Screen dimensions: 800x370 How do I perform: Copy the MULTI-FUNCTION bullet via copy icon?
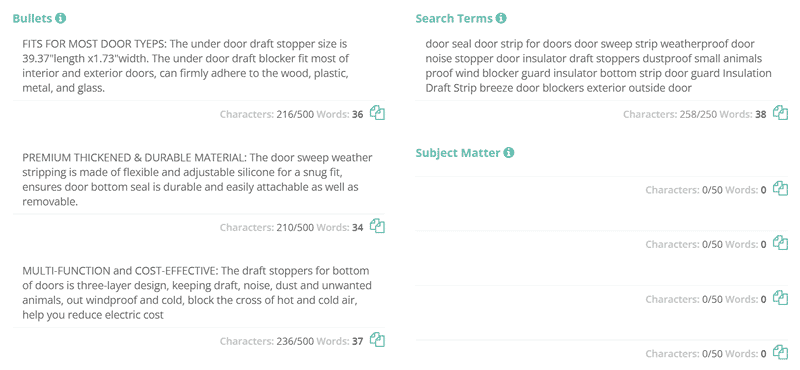(377, 339)
